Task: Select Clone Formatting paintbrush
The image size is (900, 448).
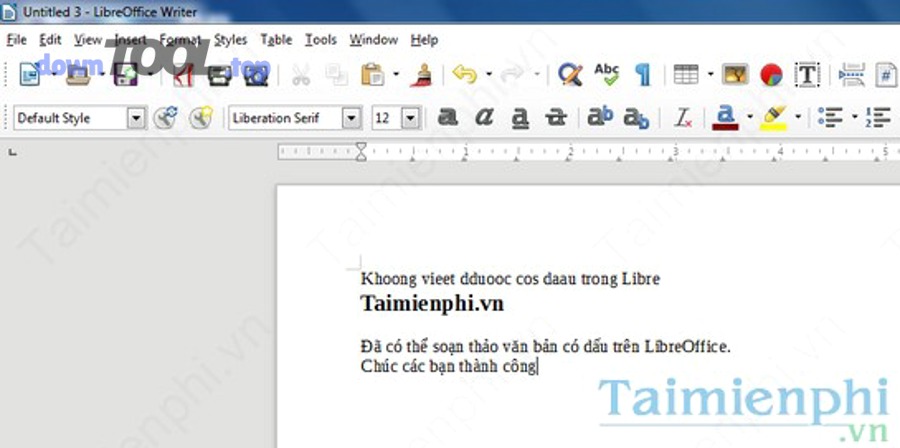Action: point(422,74)
